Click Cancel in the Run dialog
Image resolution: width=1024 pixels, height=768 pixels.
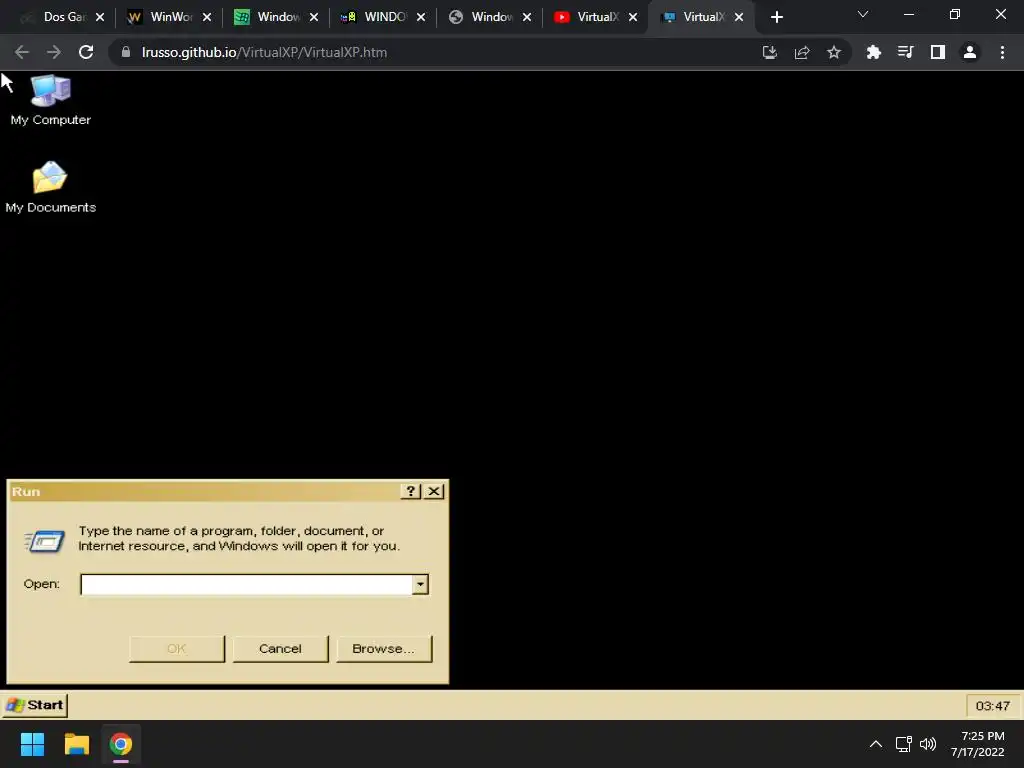click(x=280, y=648)
